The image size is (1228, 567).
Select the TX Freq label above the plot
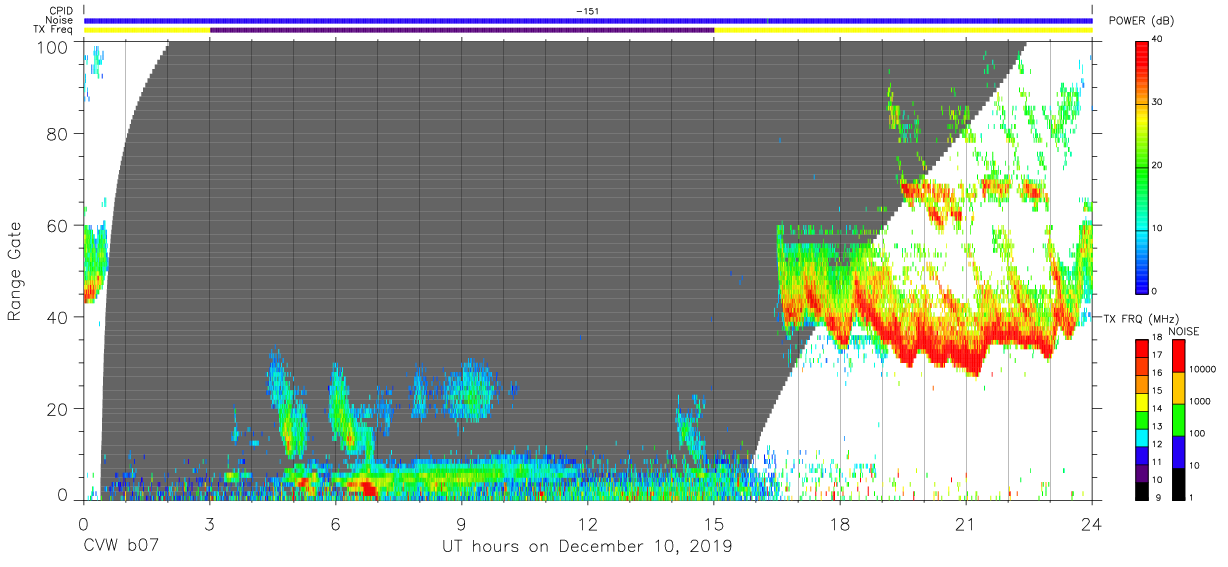pos(51,30)
